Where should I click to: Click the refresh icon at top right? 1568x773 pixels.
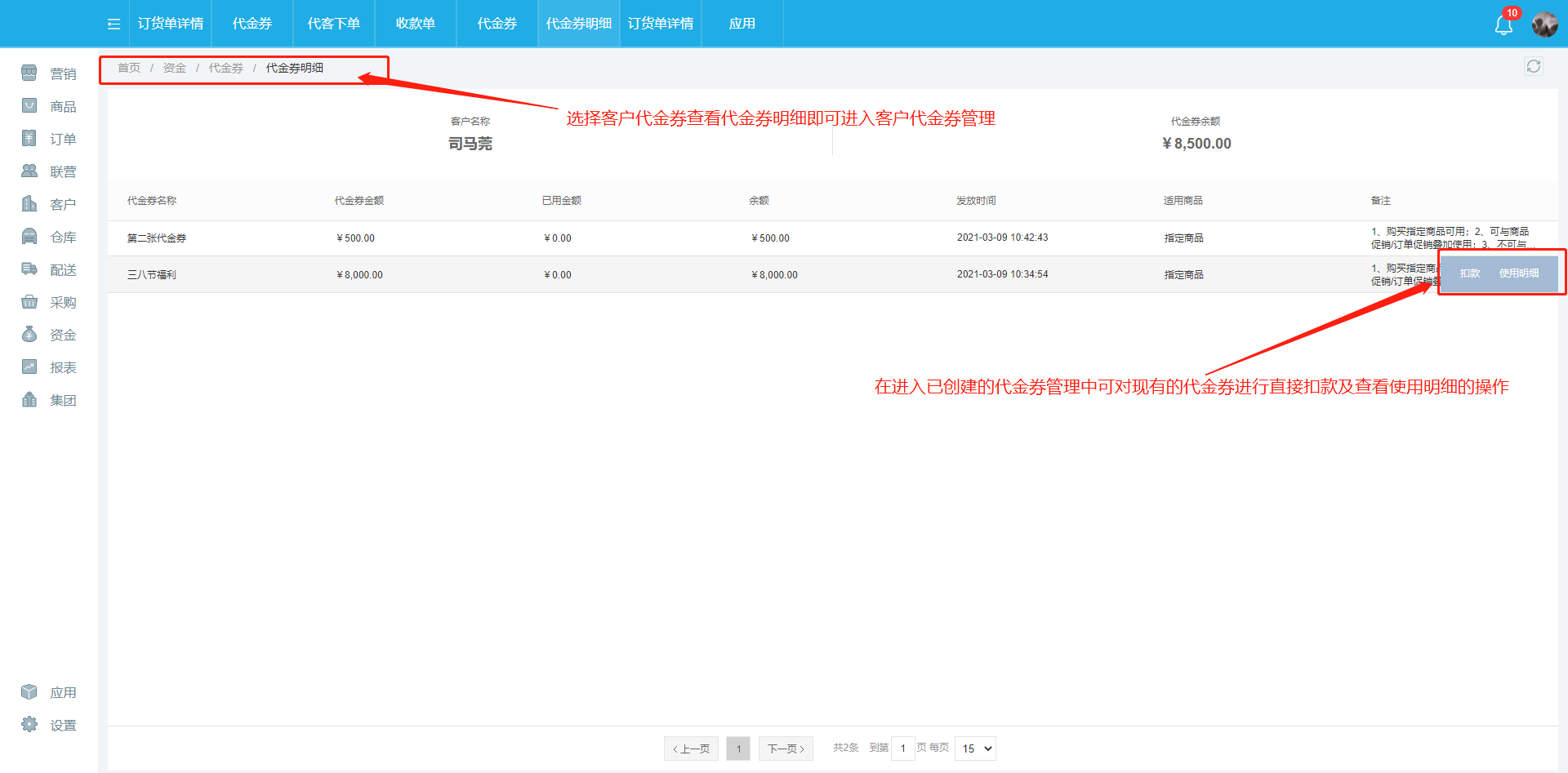(1533, 66)
